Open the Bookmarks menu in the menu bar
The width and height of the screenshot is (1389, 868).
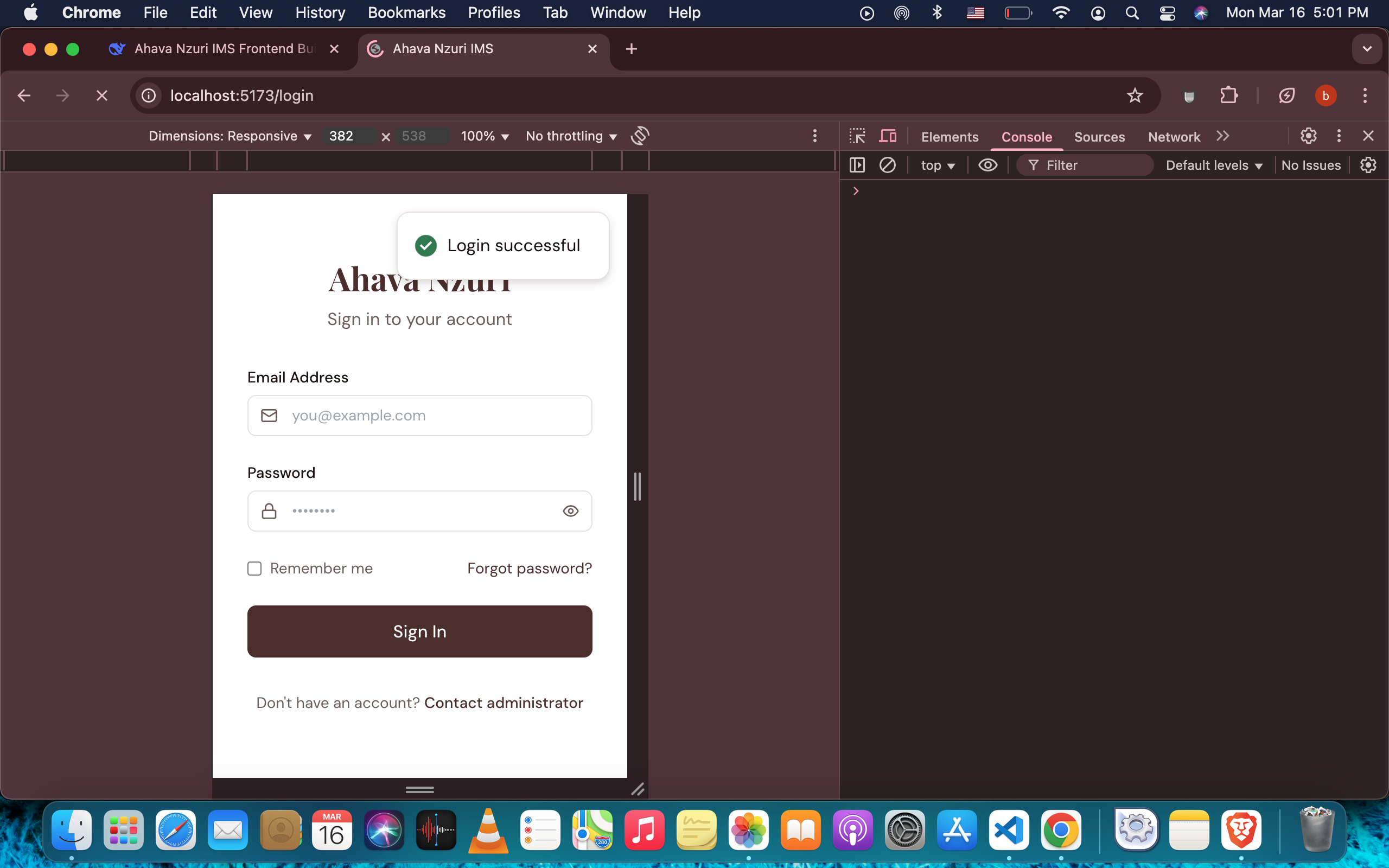pos(406,12)
